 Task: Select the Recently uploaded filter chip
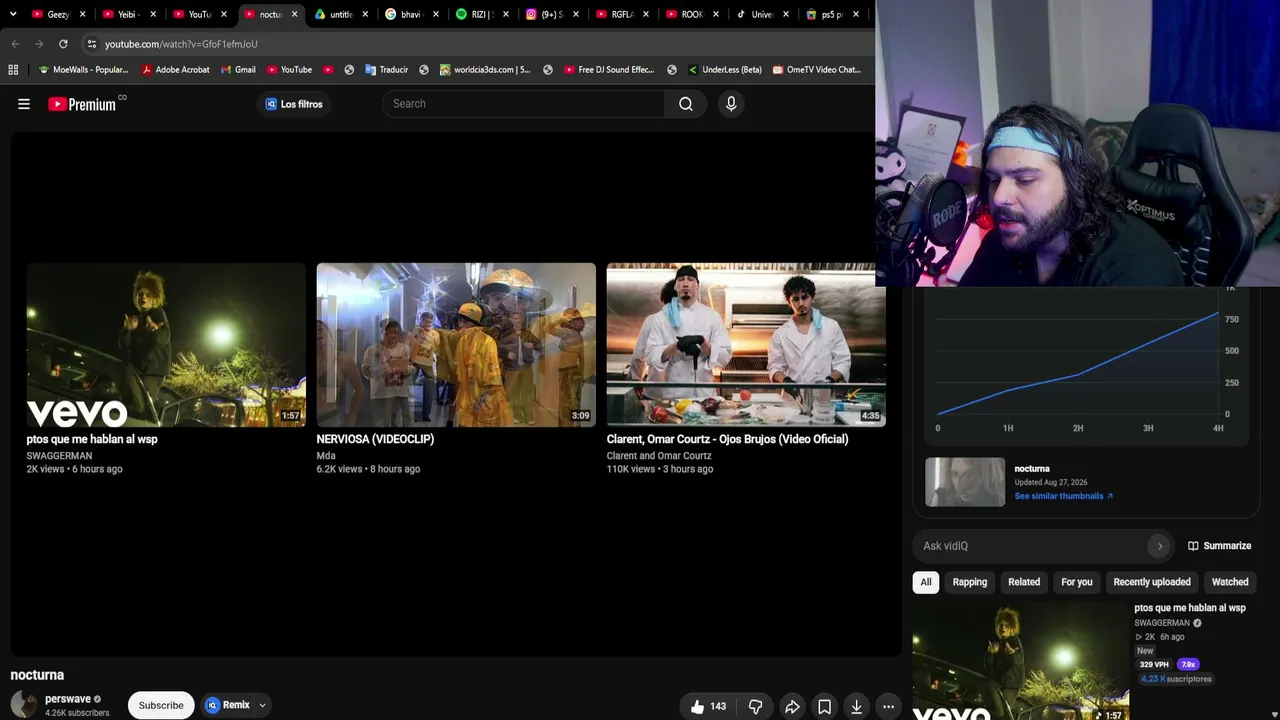1152,582
